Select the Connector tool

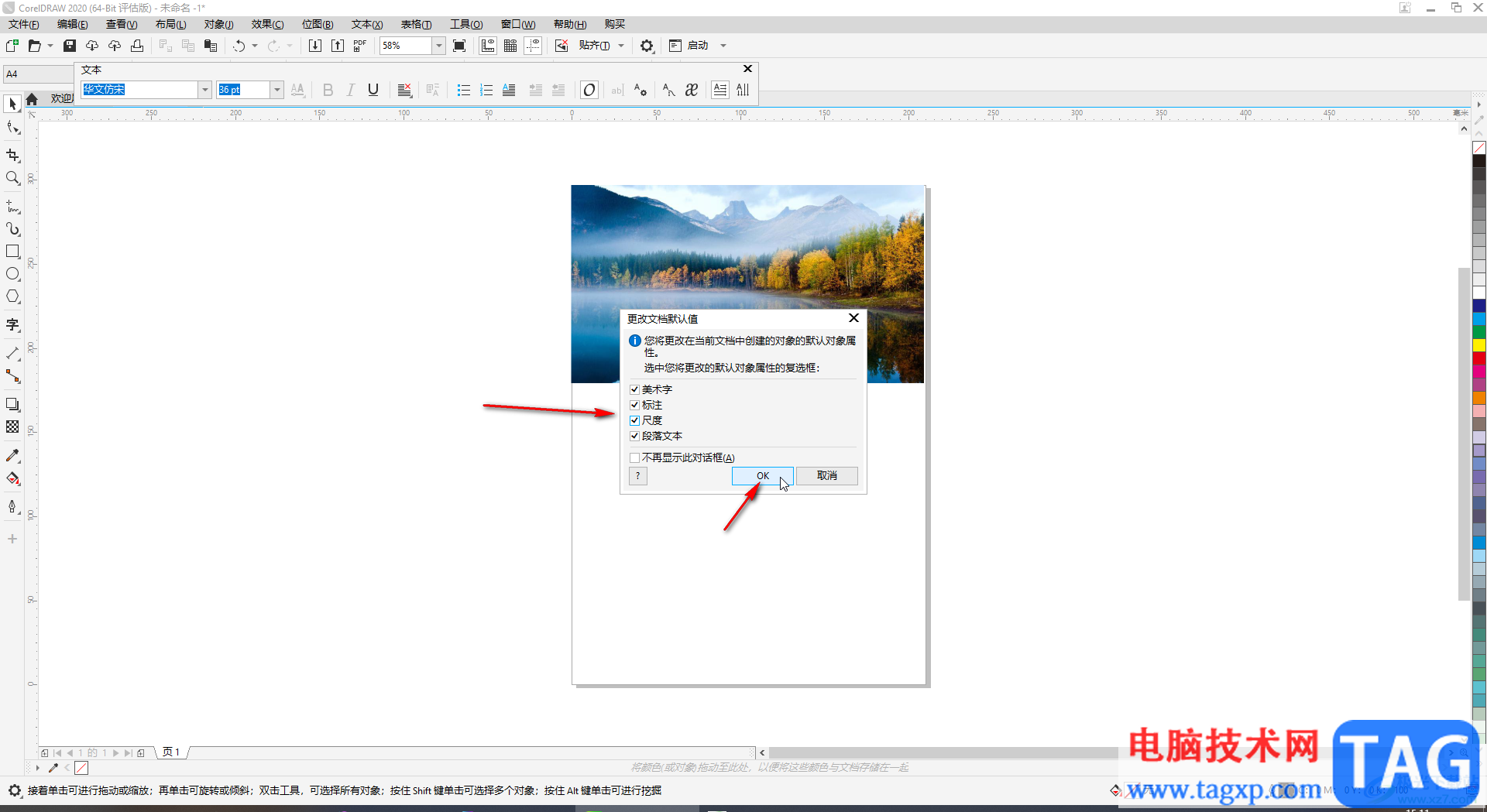(x=12, y=376)
